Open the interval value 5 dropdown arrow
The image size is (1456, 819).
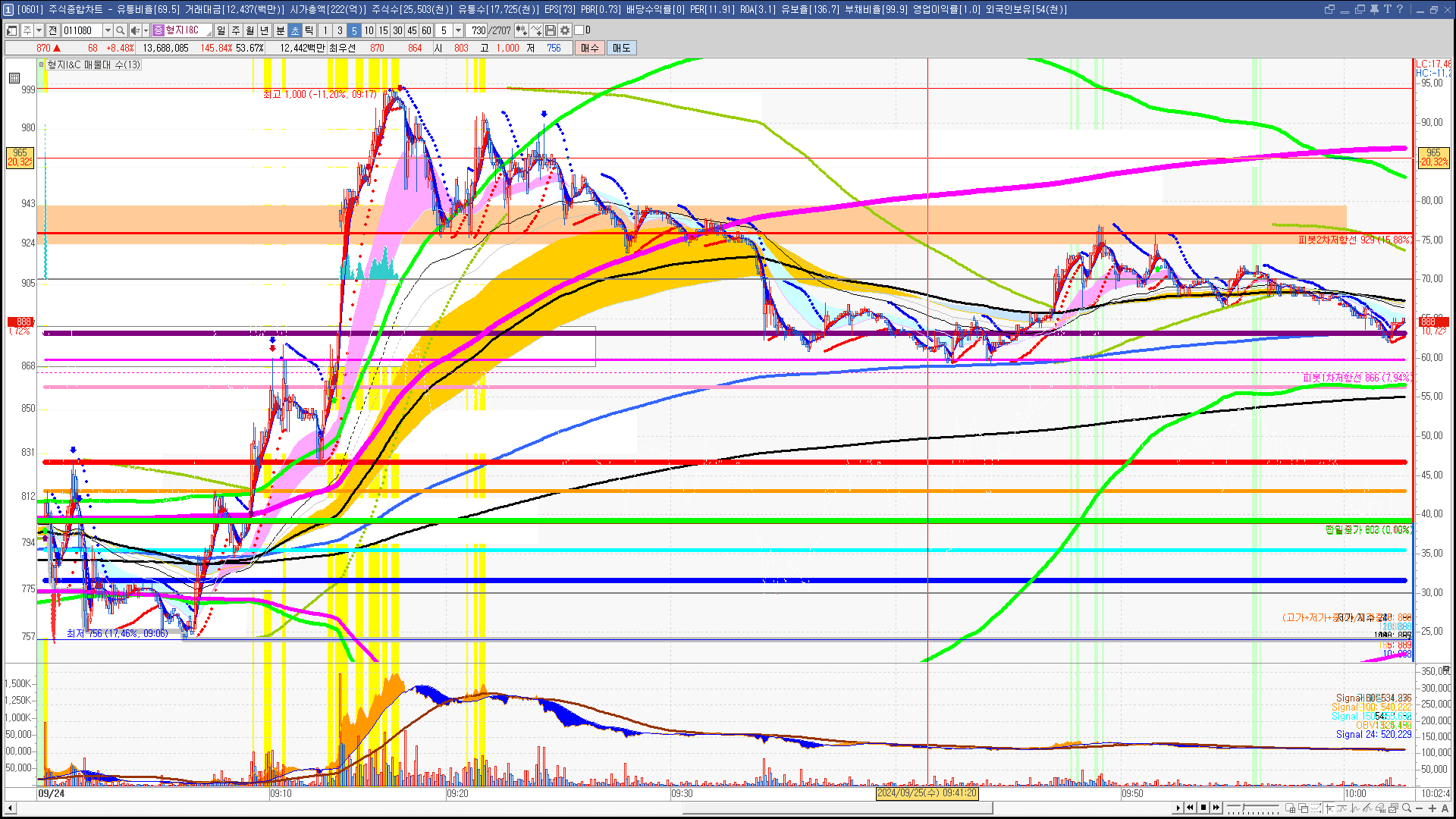pos(458,30)
